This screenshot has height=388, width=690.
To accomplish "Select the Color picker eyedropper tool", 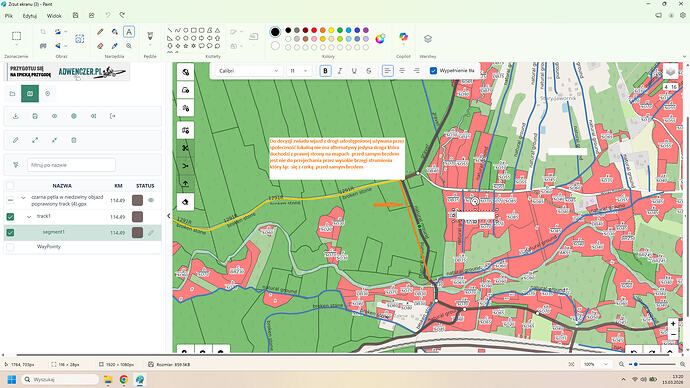I will [x=115, y=46].
